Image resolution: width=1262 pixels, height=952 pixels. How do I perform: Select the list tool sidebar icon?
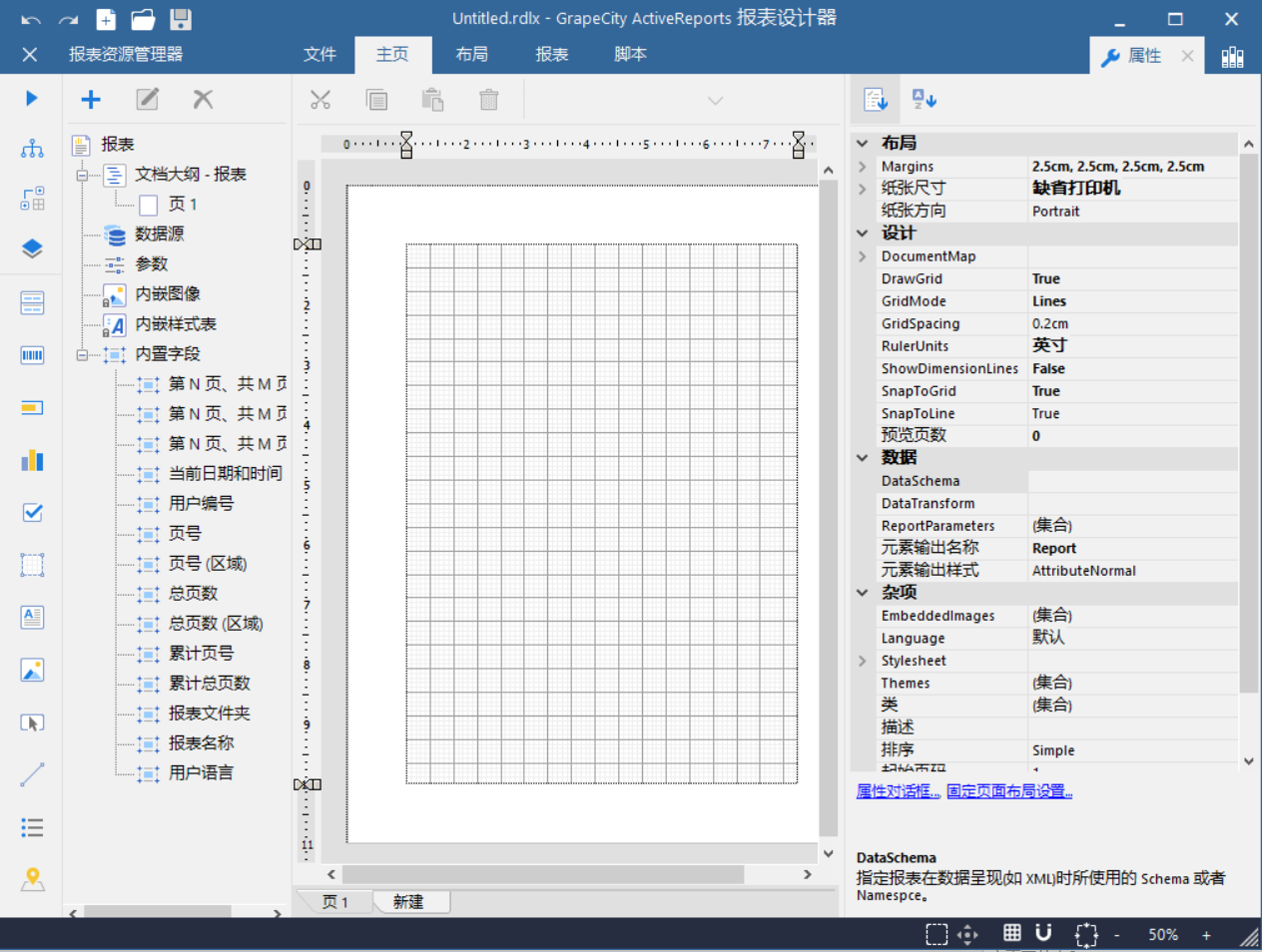tap(32, 827)
